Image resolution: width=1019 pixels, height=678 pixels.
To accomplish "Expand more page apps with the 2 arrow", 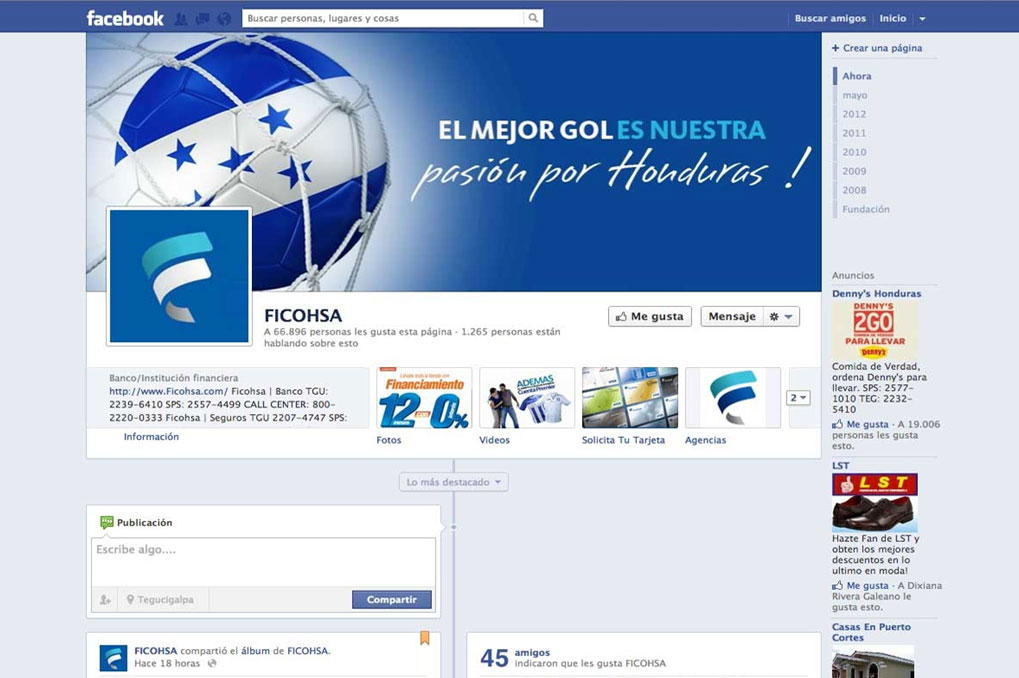I will click(x=799, y=398).
